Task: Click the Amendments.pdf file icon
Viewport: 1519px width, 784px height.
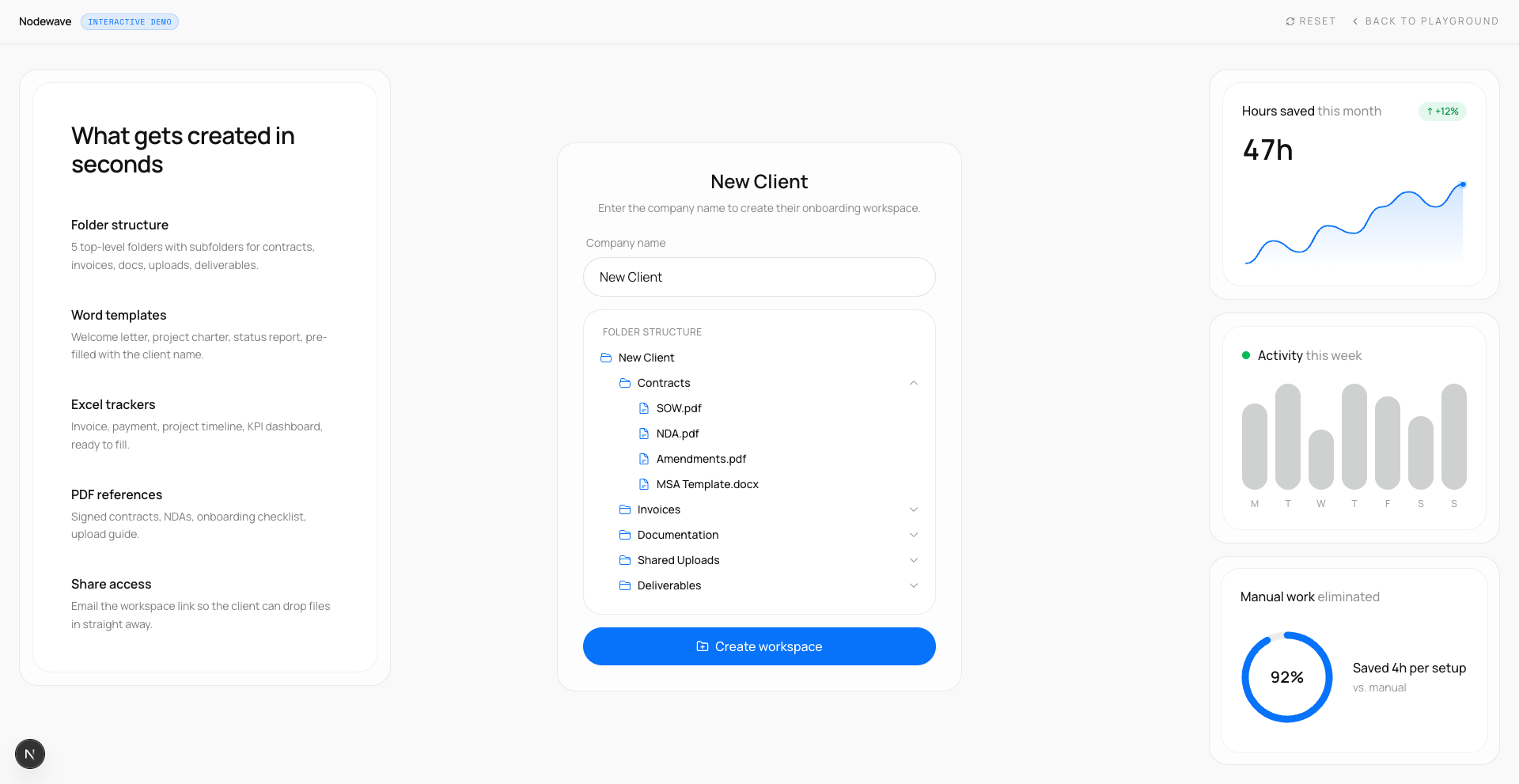Action: [x=644, y=459]
